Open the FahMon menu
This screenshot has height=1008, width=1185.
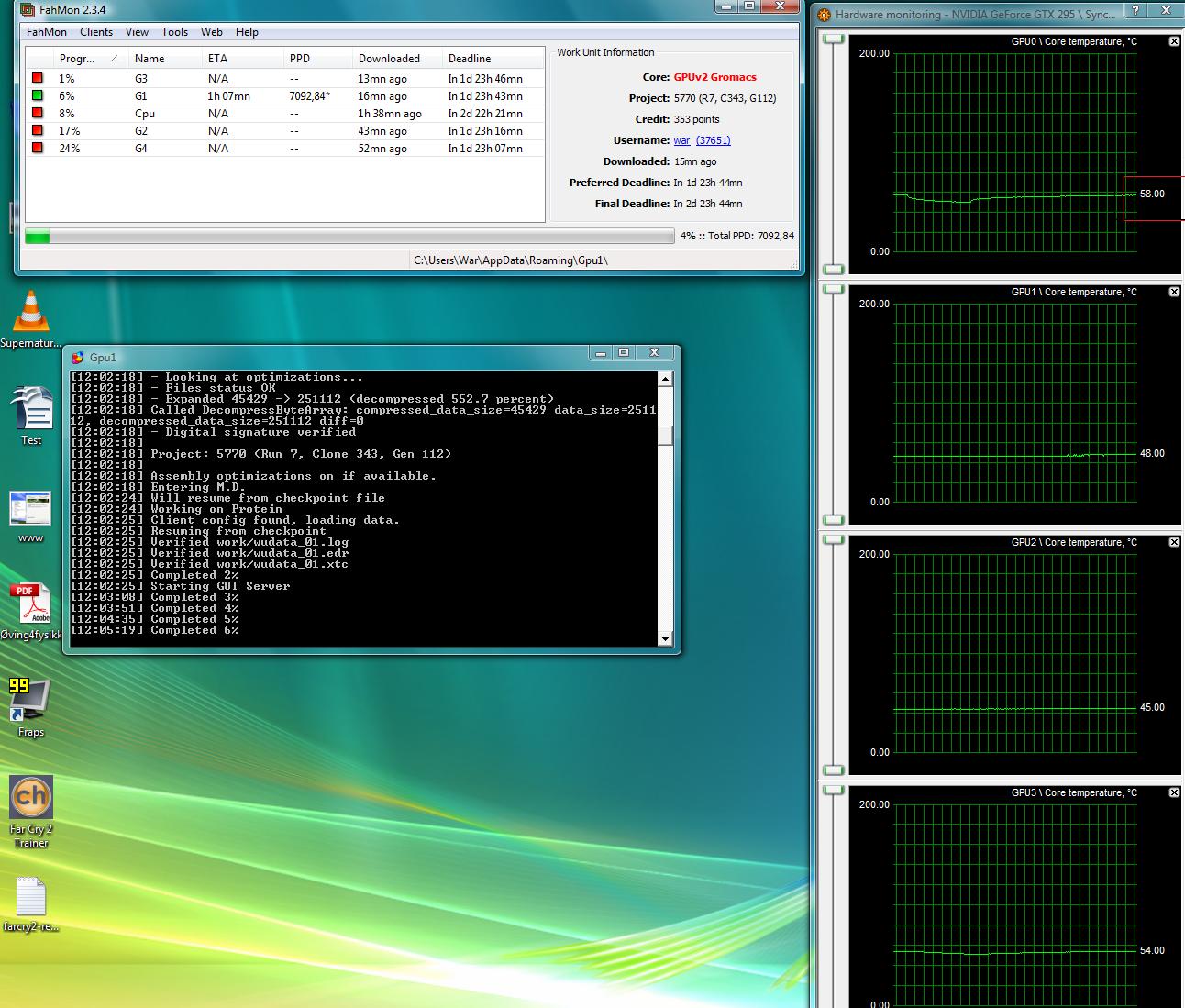coord(47,32)
